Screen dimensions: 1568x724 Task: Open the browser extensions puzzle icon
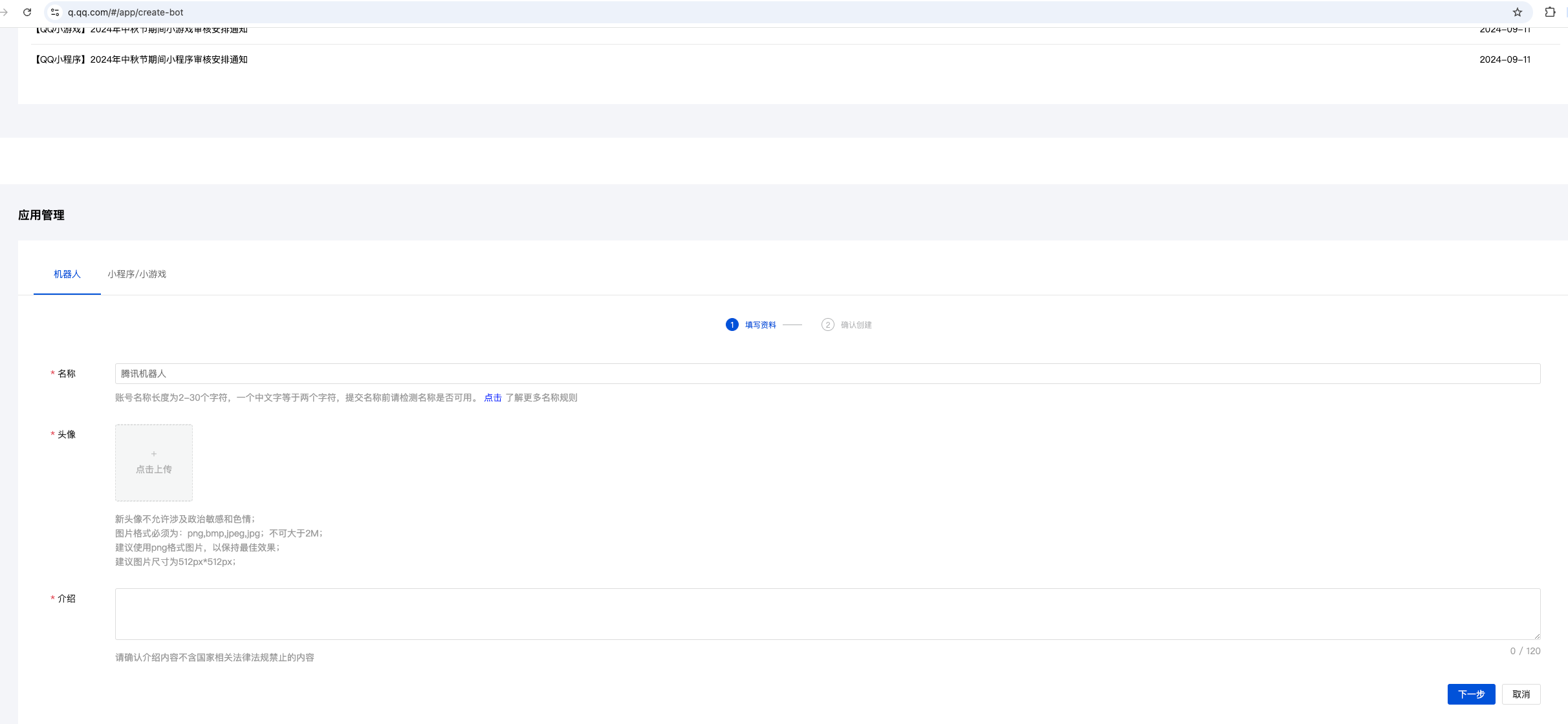[x=1550, y=12]
